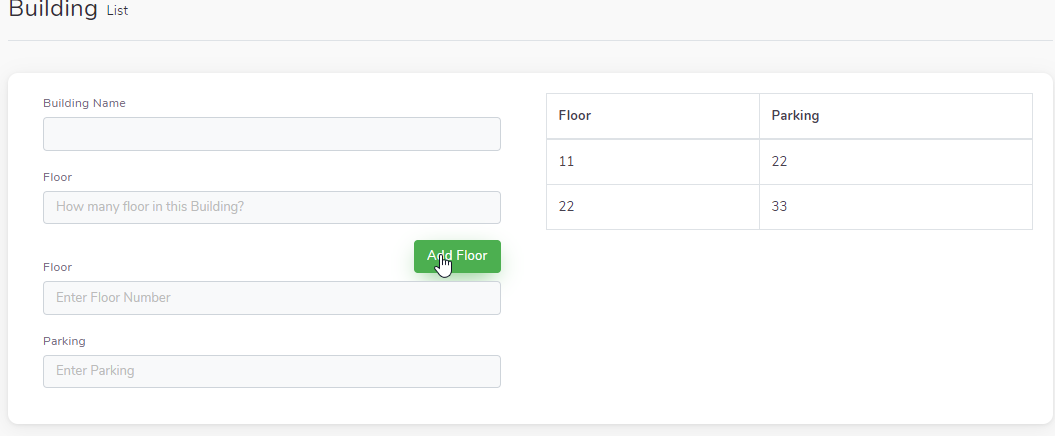Open the List subtitle beside Building

coord(117,11)
